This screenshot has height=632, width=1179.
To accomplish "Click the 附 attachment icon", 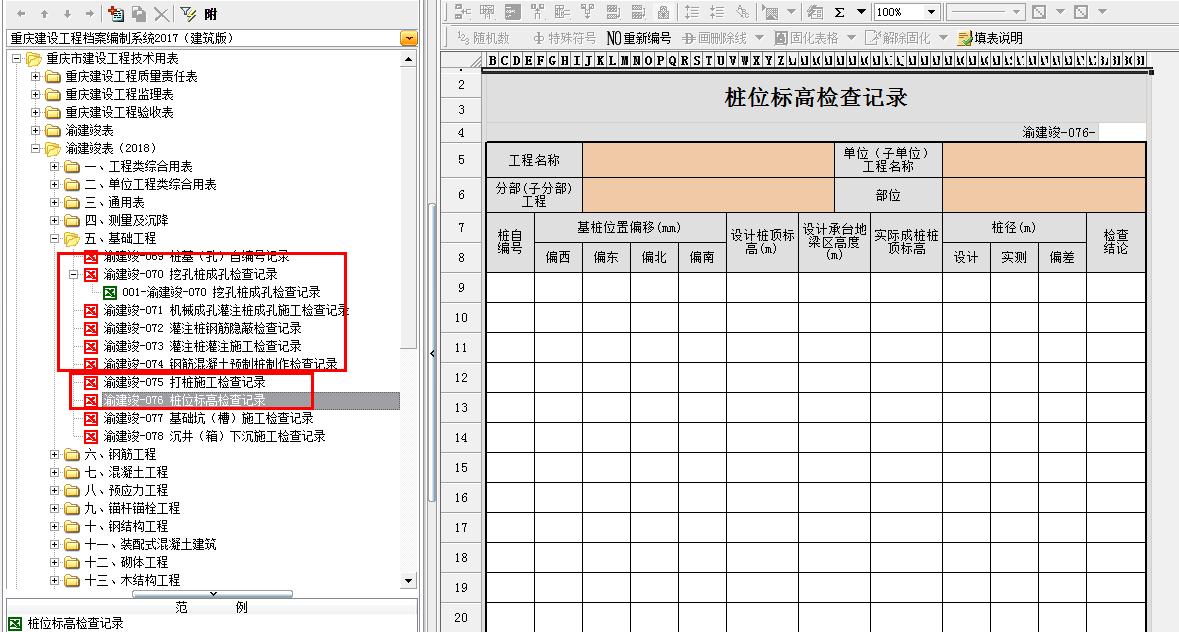I will 209,13.
